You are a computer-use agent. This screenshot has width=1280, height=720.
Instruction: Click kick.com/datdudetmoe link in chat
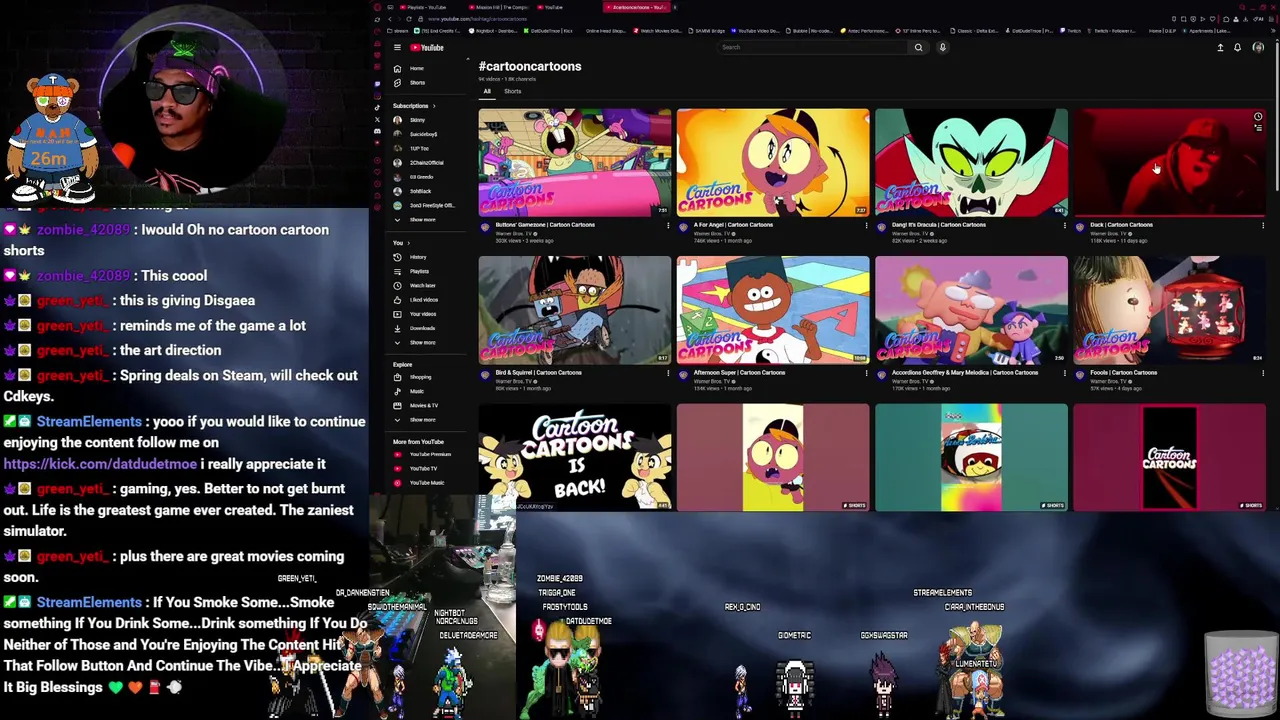[100, 464]
